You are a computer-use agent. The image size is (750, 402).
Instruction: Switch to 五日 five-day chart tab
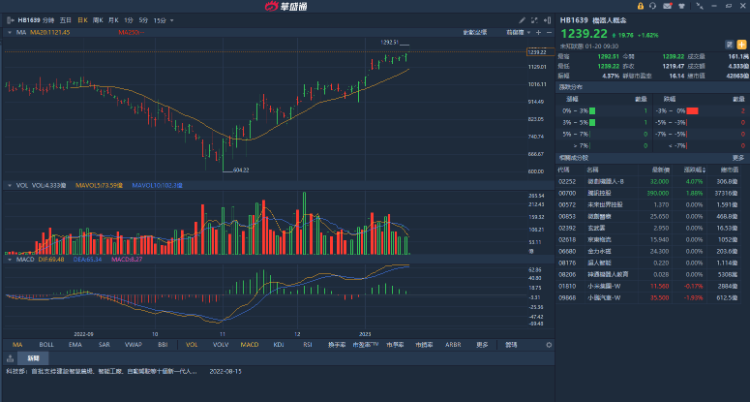[65, 19]
